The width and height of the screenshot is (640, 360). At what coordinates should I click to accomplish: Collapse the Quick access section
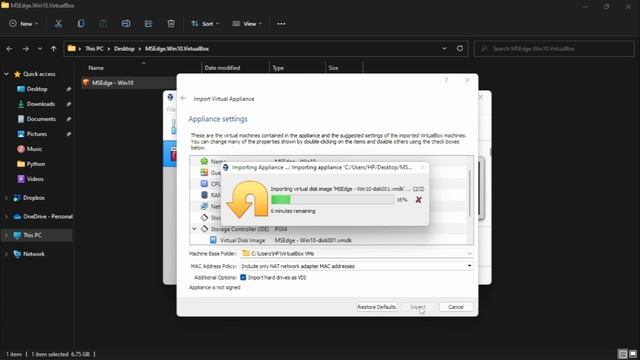click(6, 74)
